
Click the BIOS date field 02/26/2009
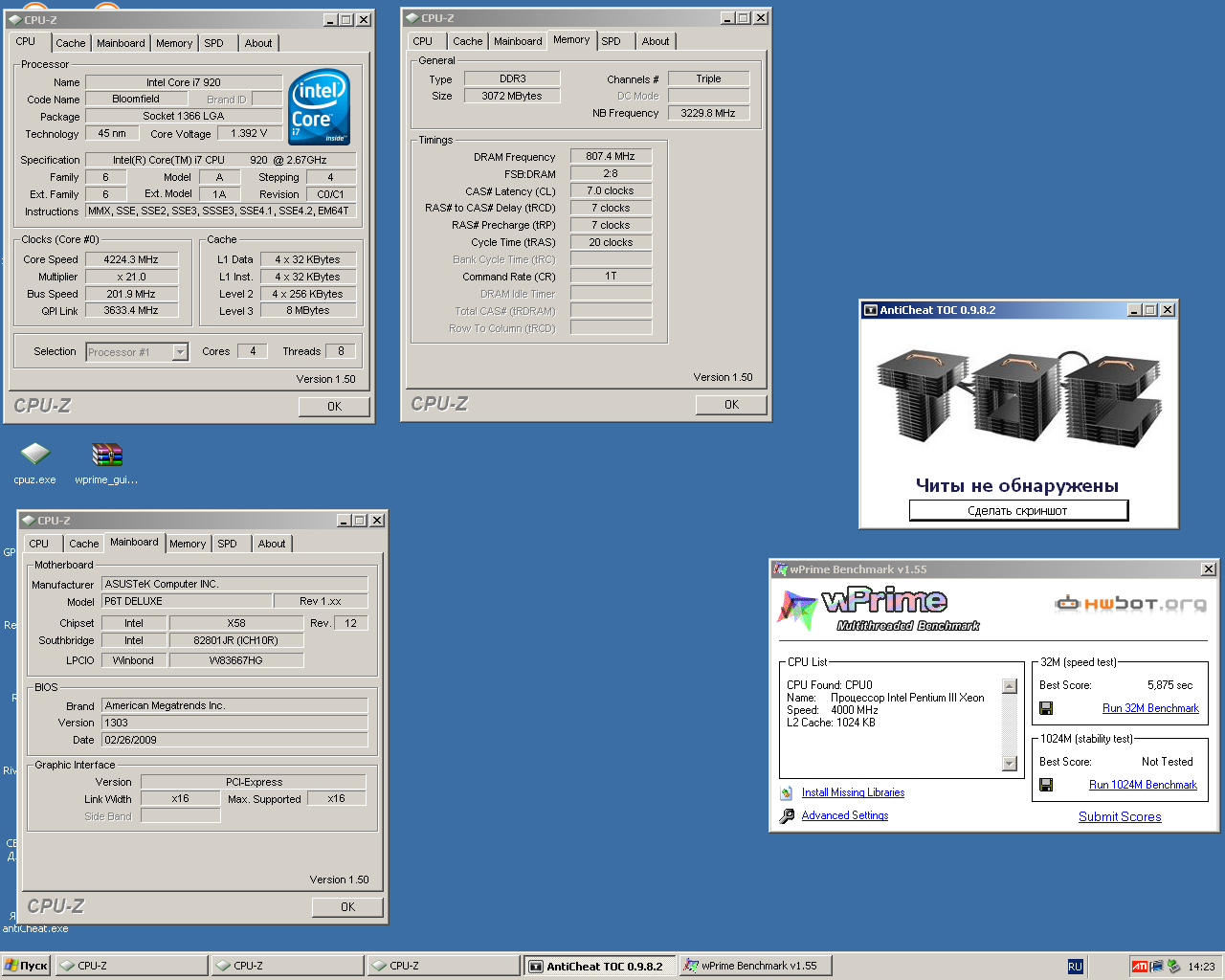point(234,740)
